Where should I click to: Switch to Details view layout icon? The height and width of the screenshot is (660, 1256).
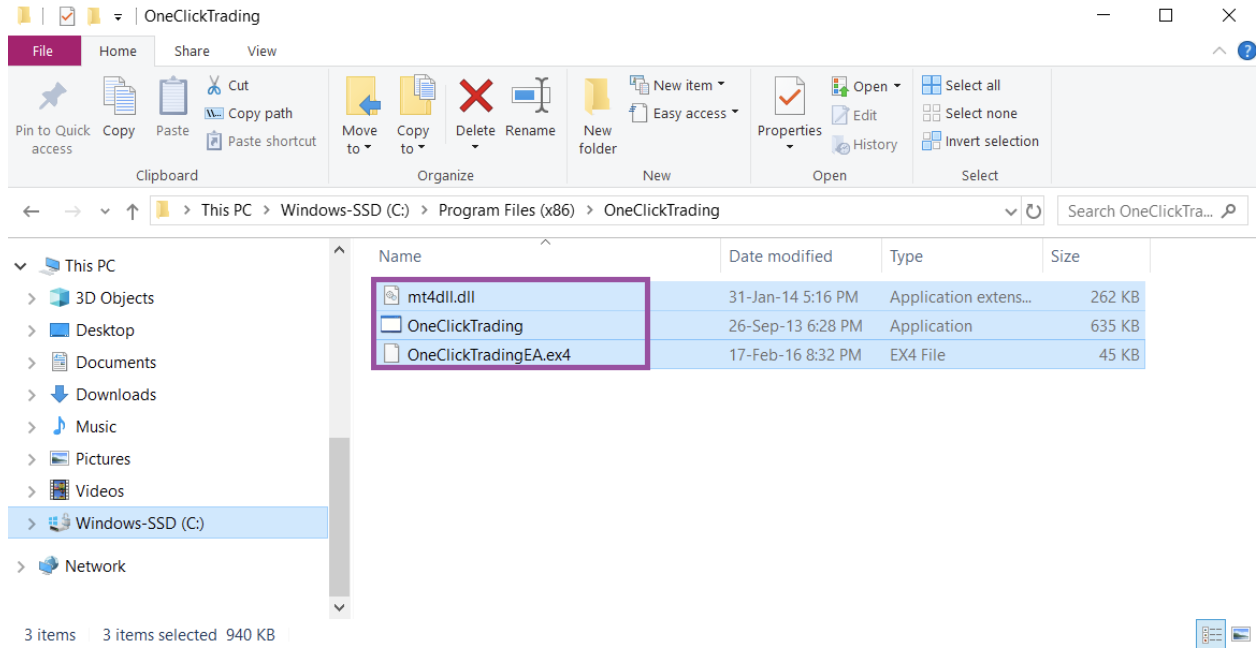(x=1212, y=635)
